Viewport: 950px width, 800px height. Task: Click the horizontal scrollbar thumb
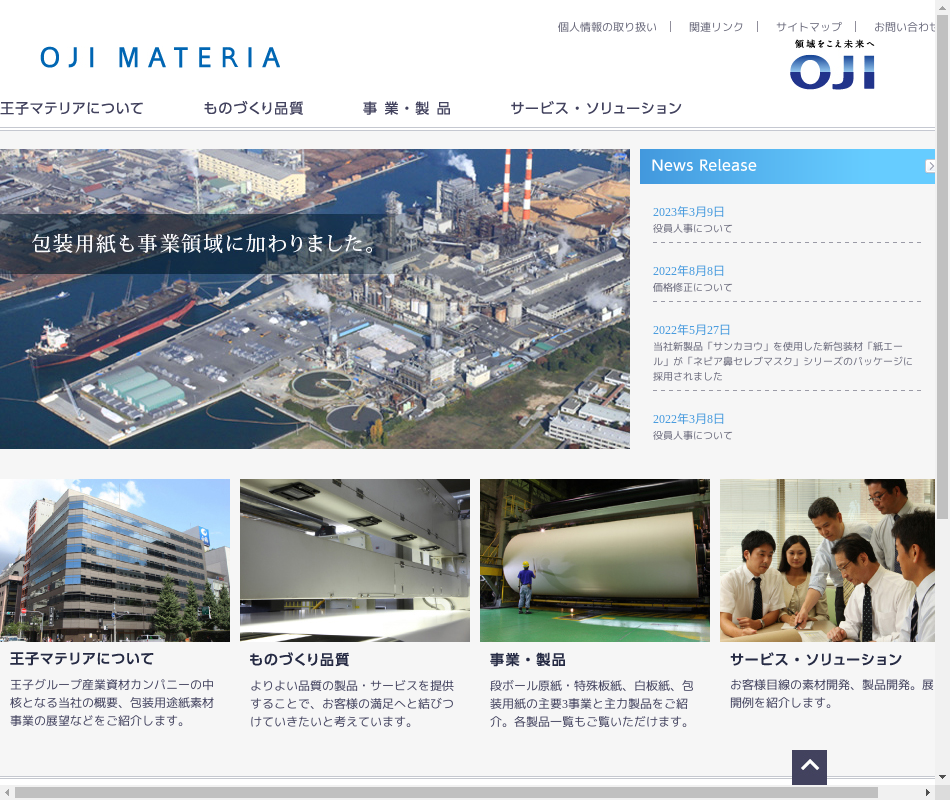[447, 792]
